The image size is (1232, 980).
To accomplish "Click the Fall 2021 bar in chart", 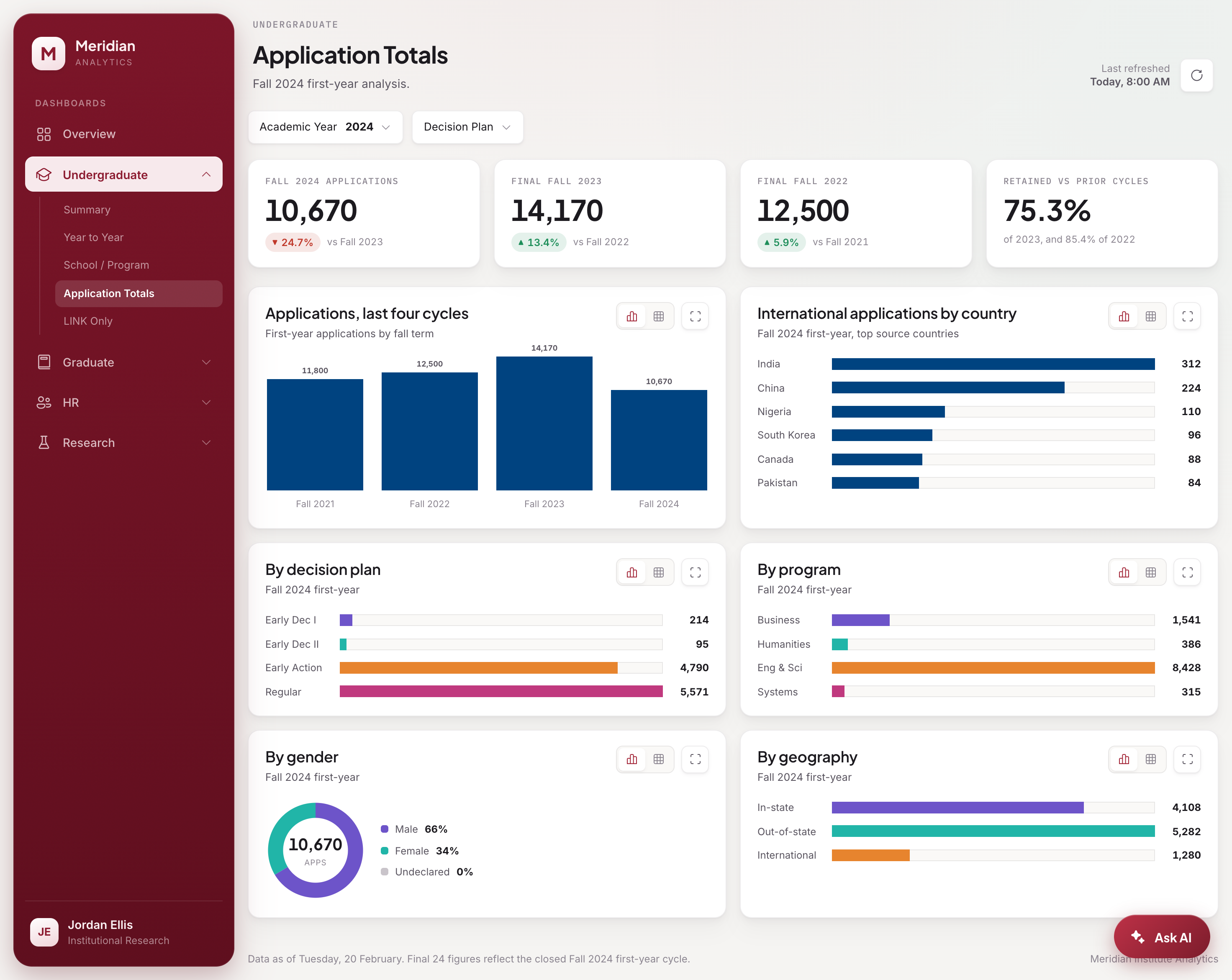I will tap(315, 434).
